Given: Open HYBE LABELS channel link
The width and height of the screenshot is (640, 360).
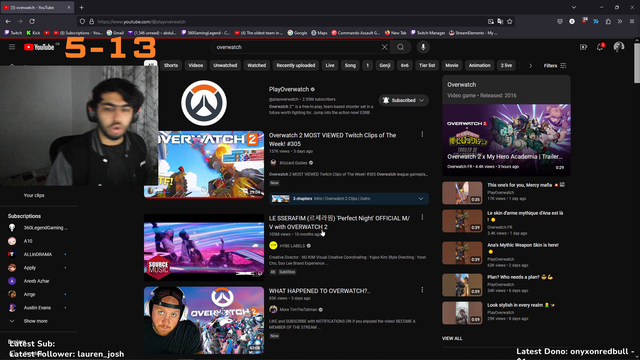Looking at the screenshot, I should tap(292, 246).
